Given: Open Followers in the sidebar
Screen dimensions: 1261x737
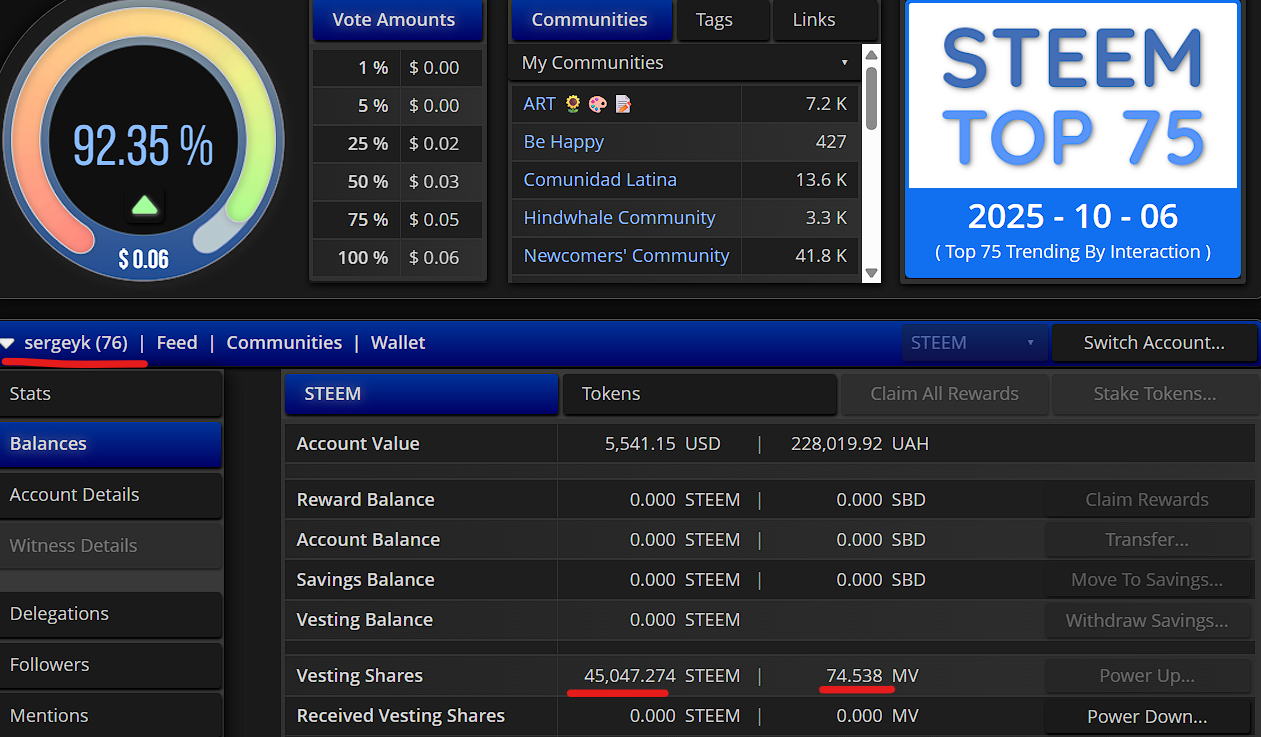Looking at the screenshot, I should 111,665.
